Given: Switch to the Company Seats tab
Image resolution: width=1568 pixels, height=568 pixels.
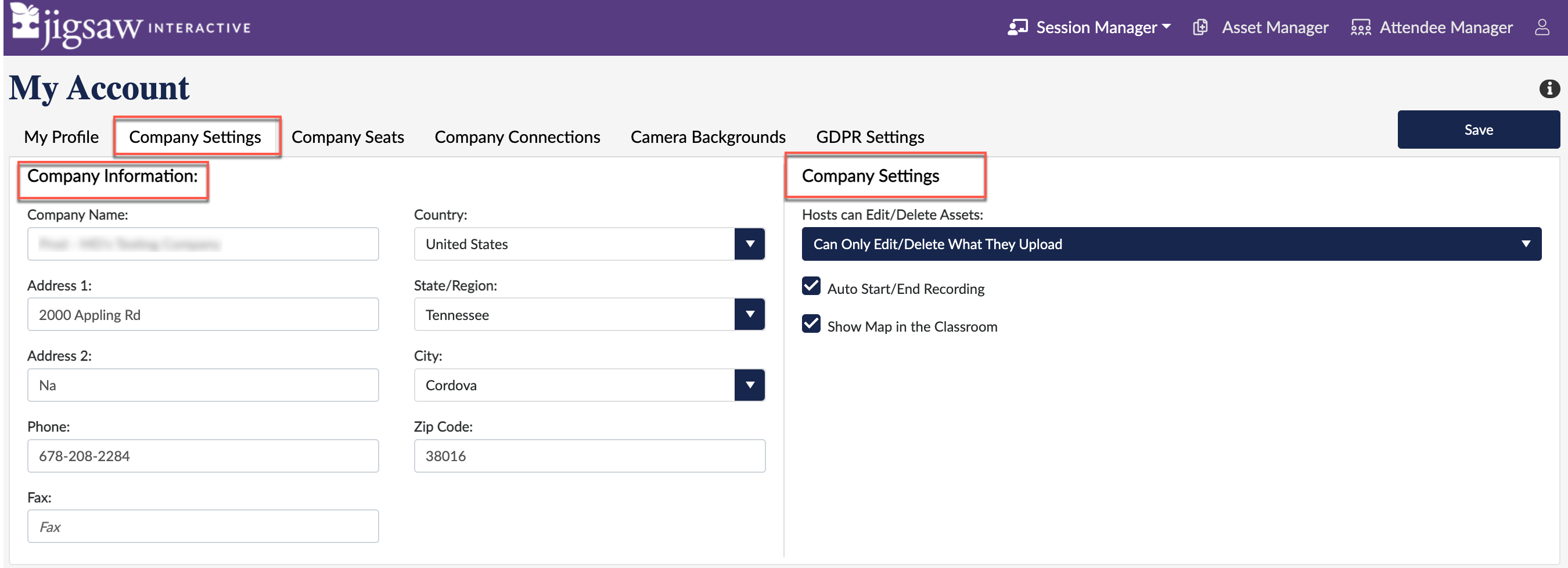Looking at the screenshot, I should point(347,137).
